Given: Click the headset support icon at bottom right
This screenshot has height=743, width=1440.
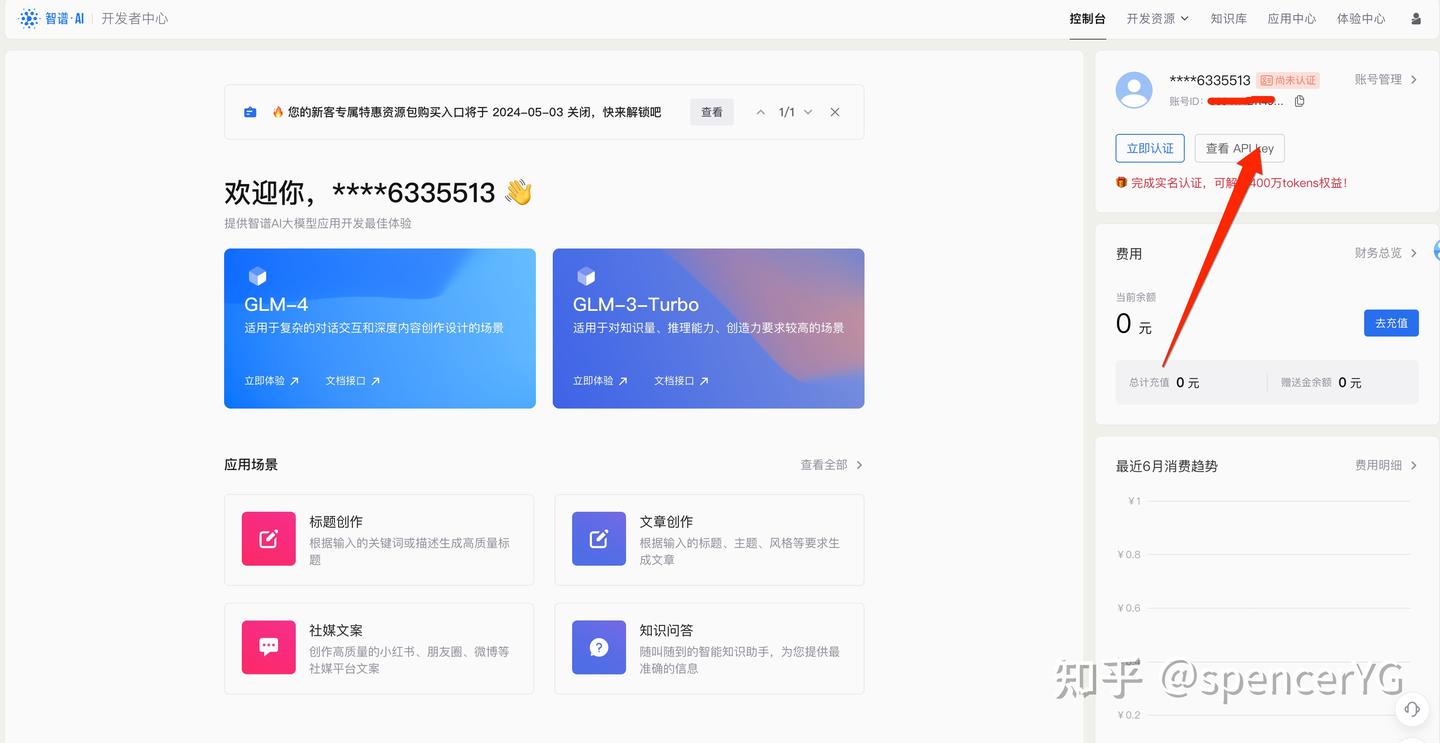Looking at the screenshot, I should coord(1411,709).
